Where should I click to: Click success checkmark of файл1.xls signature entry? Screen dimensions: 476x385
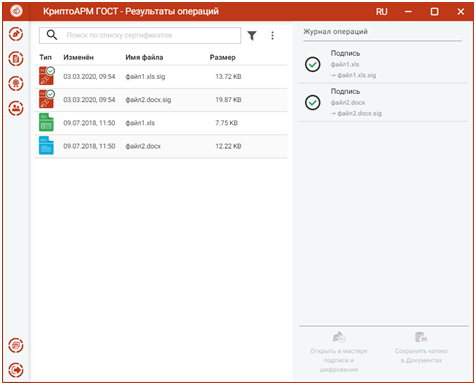pyautogui.click(x=313, y=64)
